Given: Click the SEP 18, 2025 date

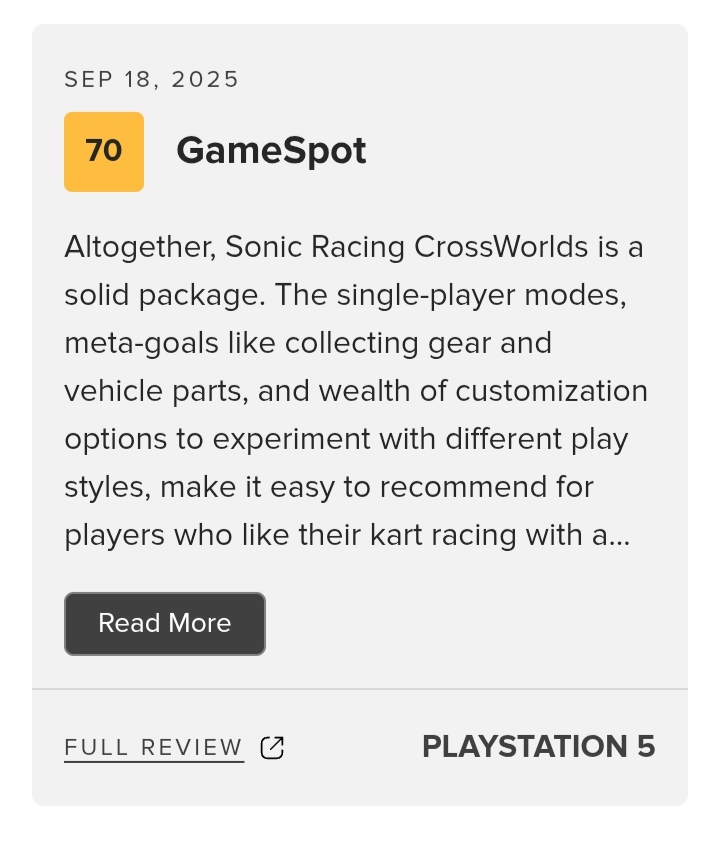Looking at the screenshot, I should tap(151, 80).
